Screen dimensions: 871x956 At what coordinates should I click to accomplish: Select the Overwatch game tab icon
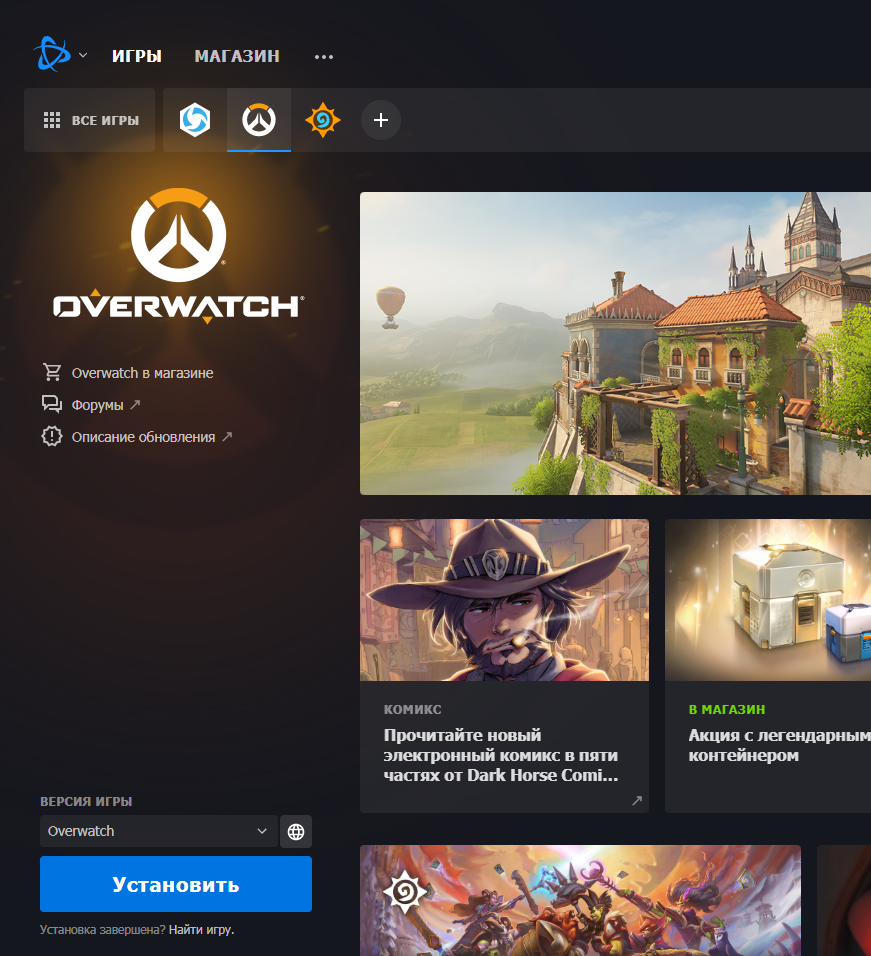point(259,120)
